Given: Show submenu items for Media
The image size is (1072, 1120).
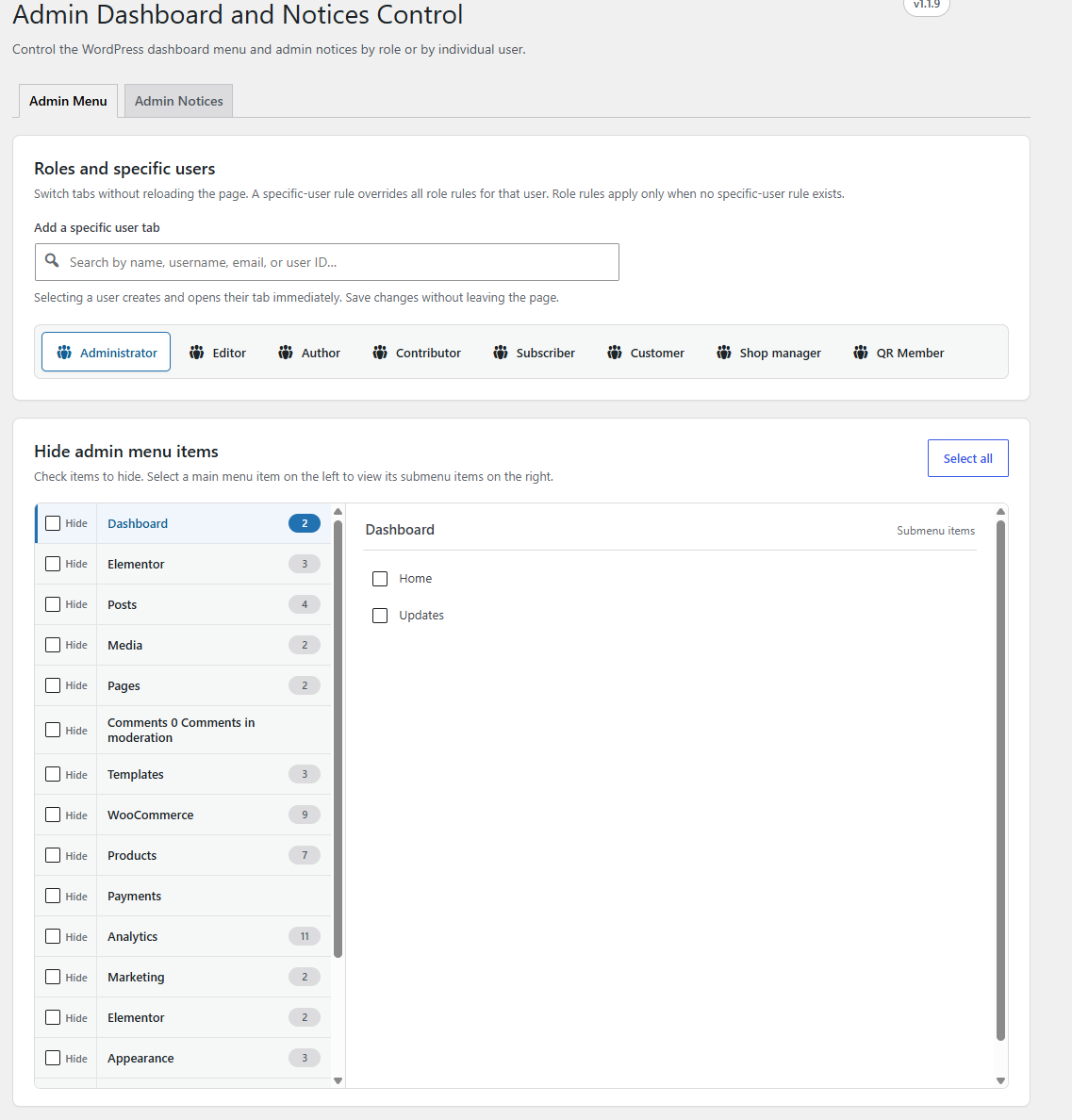Looking at the screenshot, I should point(213,645).
